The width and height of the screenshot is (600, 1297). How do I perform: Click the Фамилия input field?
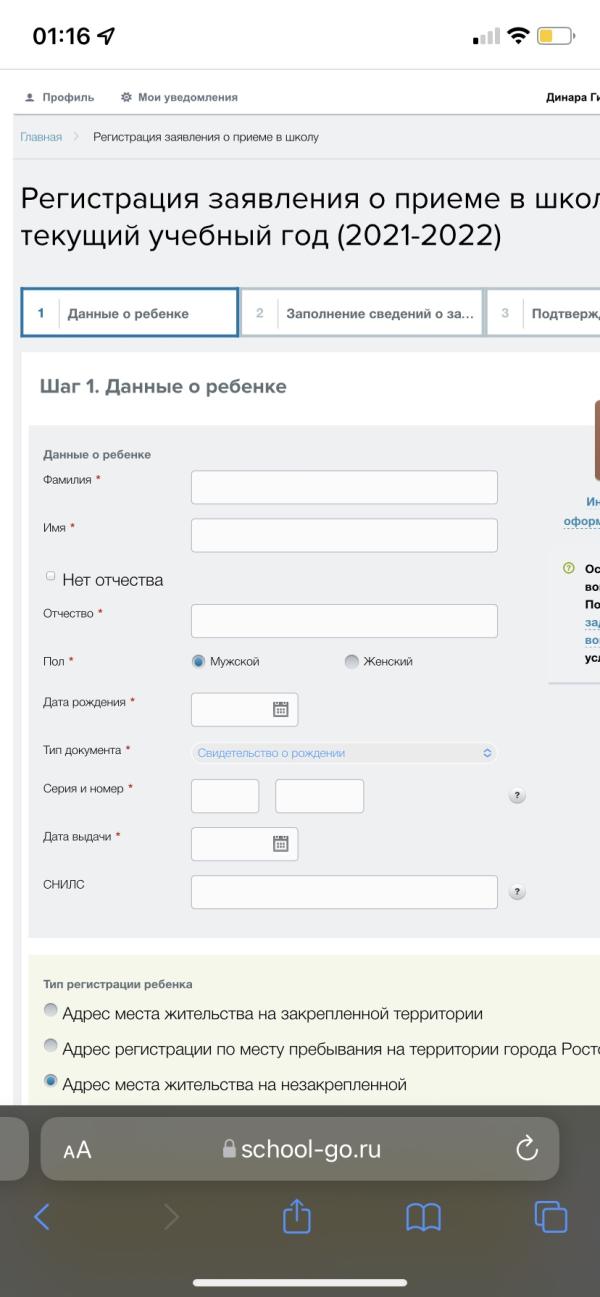[x=343, y=487]
